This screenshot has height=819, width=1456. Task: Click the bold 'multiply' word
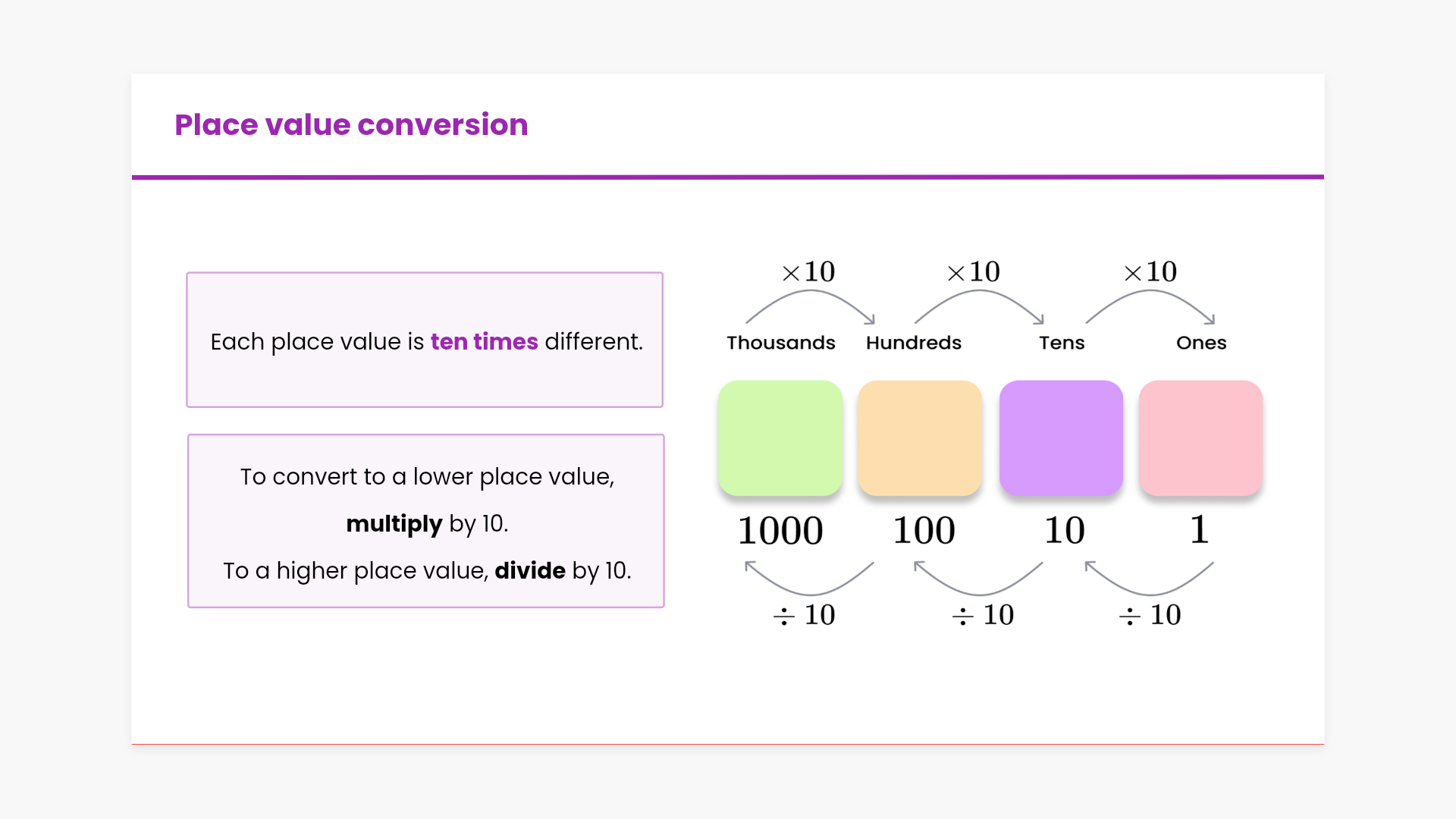click(x=394, y=523)
